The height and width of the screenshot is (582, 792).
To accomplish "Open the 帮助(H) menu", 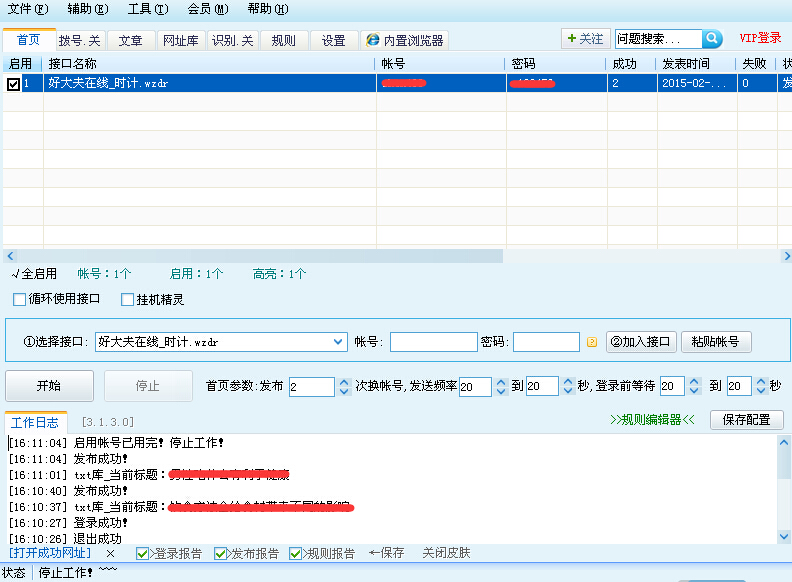I will point(268,9).
